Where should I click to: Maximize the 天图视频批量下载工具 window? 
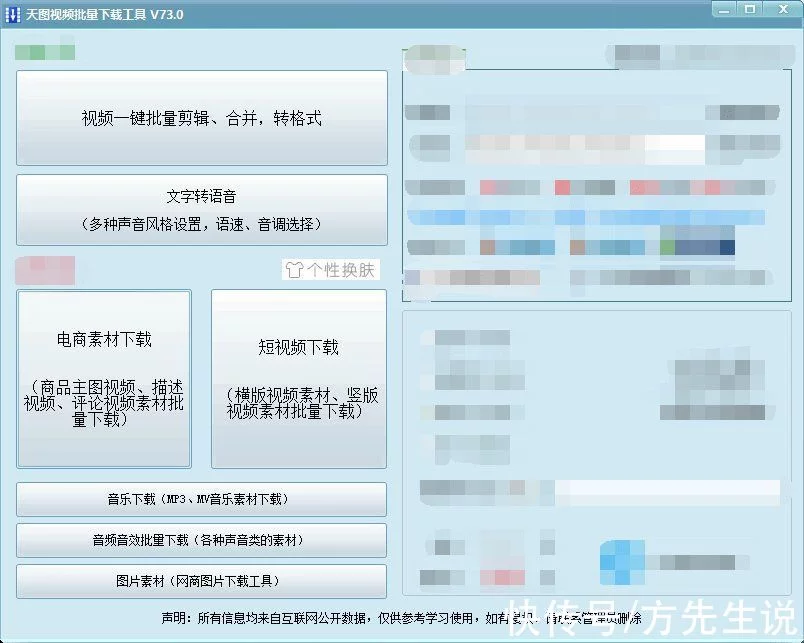pyautogui.click(x=750, y=9)
